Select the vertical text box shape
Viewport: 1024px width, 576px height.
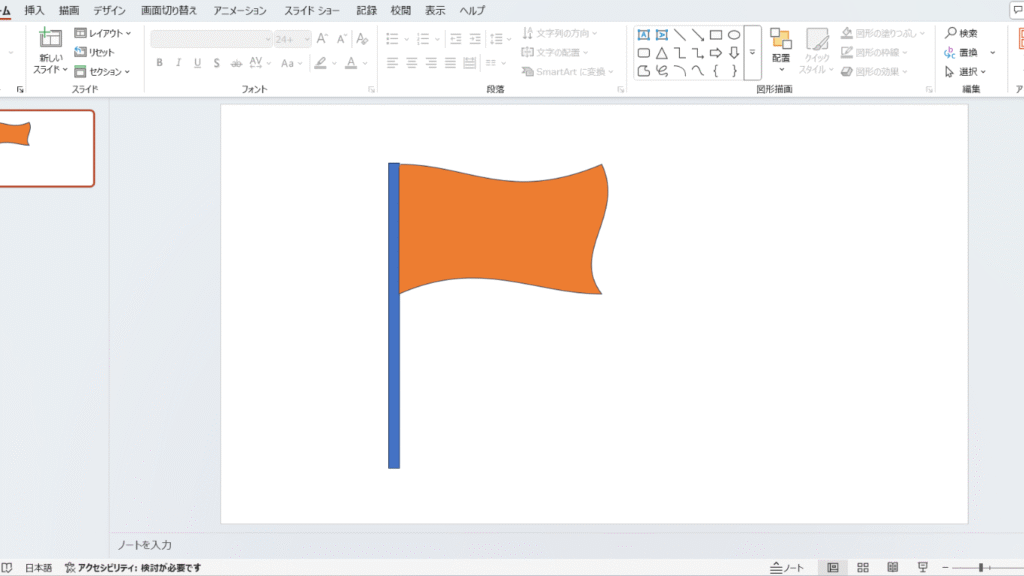pyautogui.click(x=662, y=35)
